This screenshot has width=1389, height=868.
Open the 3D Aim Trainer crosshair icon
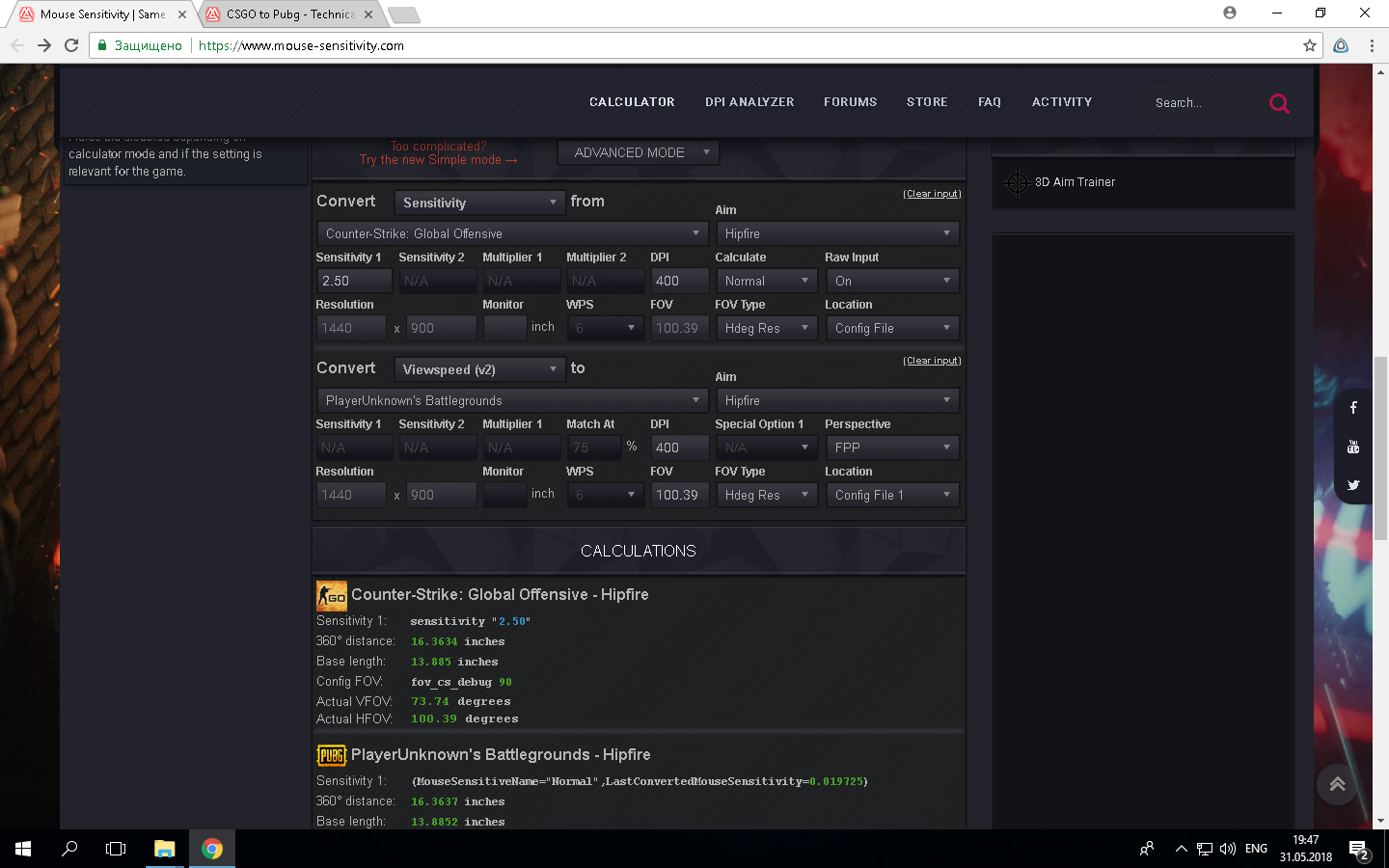click(x=1017, y=182)
